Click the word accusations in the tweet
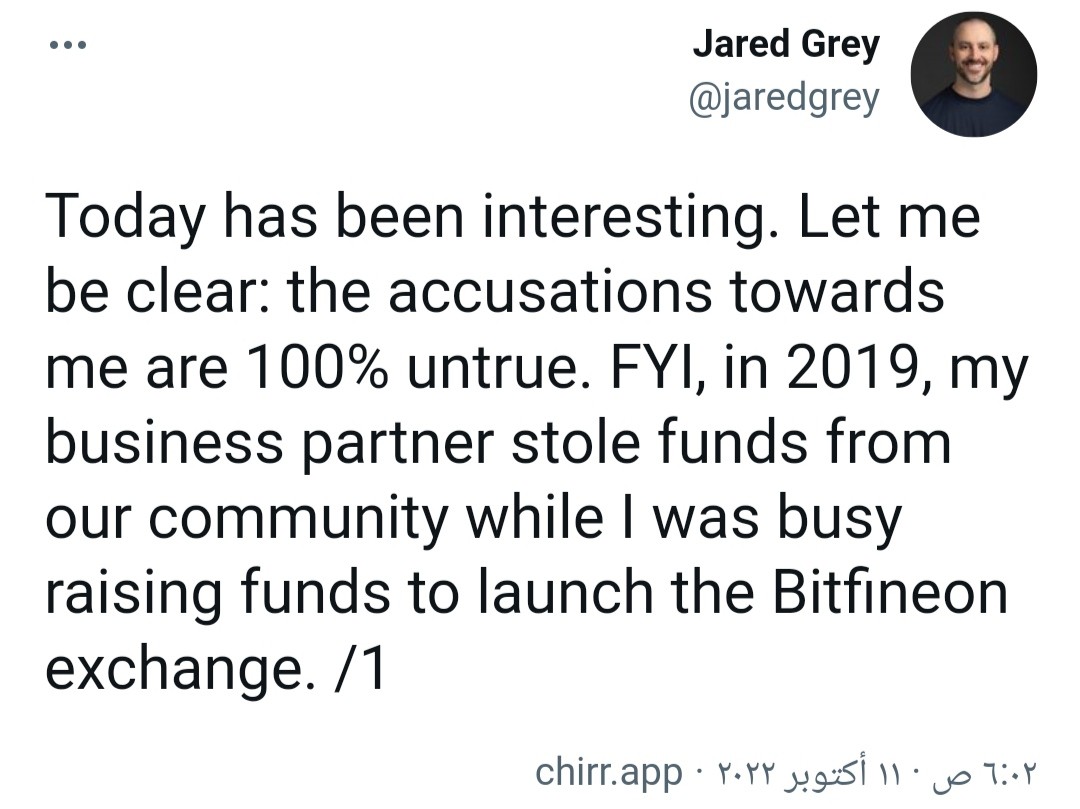1080x809 pixels. tap(550, 292)
